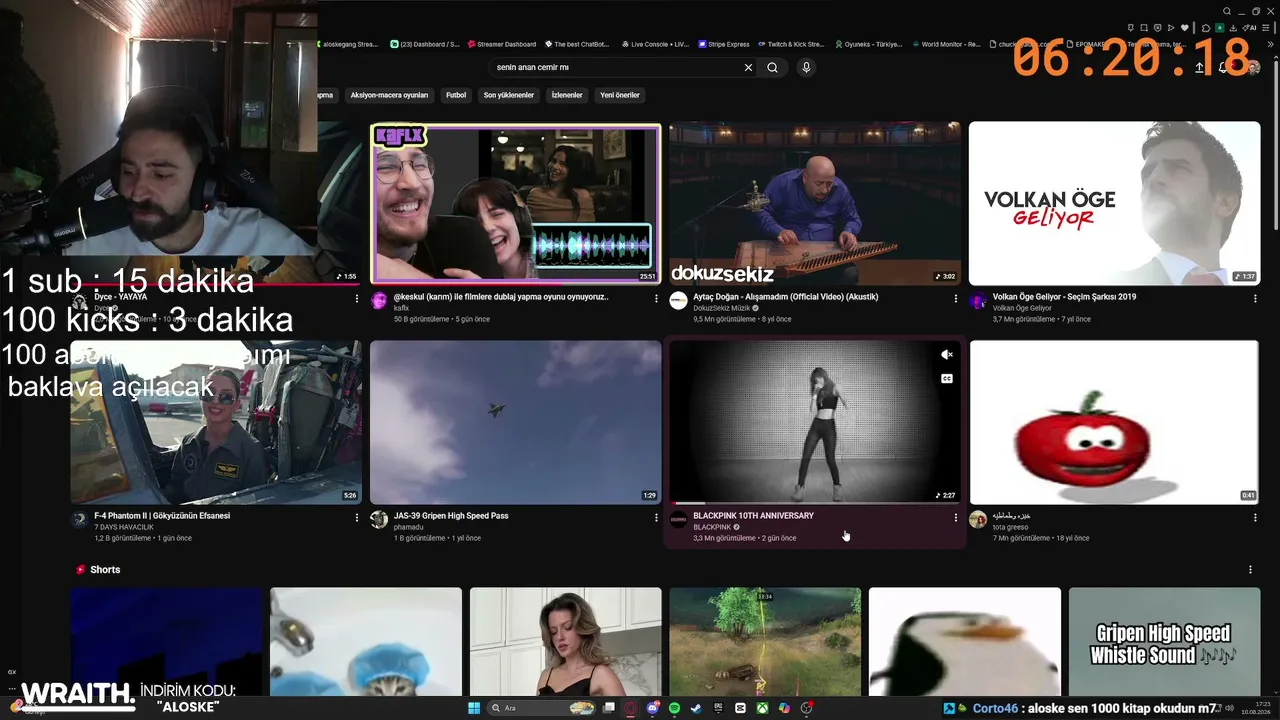Open Steam from the taskbar
This screenshot has width=1280, height=720.
[x=696, y=708]
